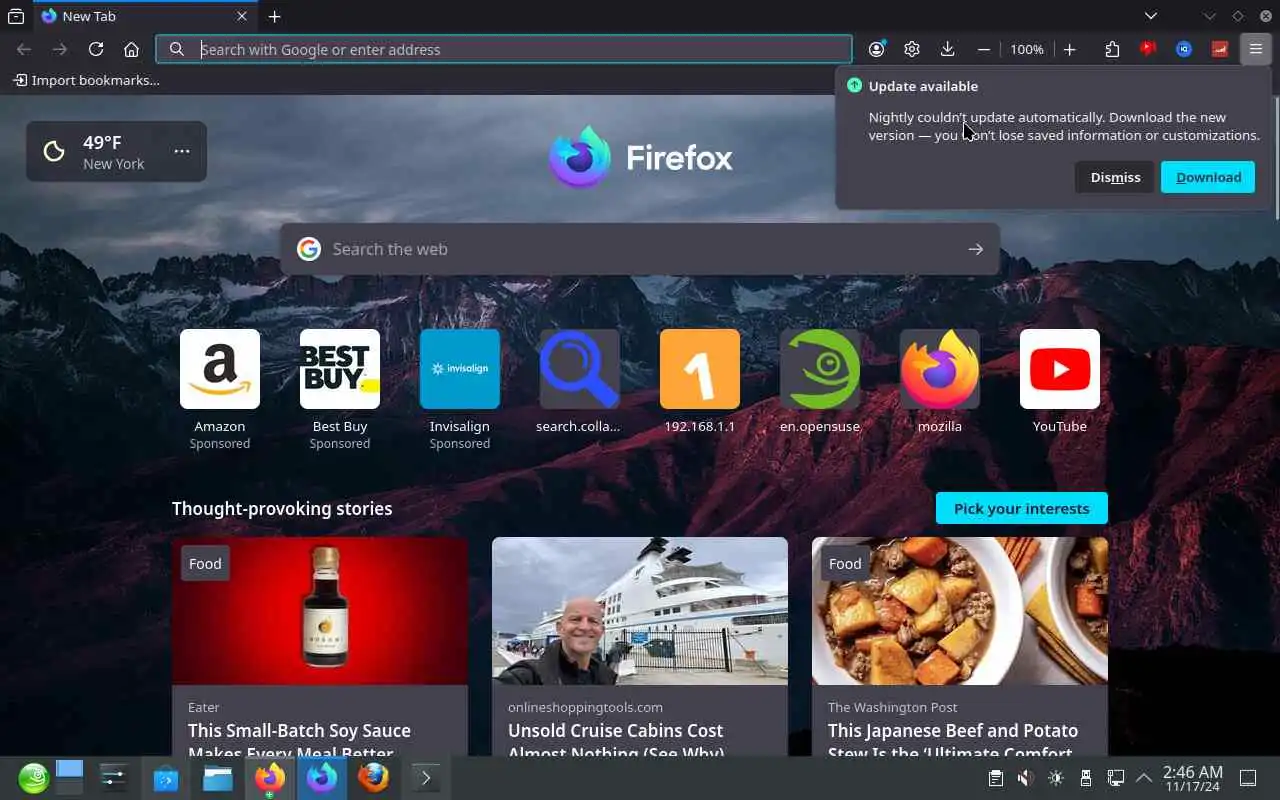1280x800 pixels.
Task: Click the Search the web box
Action: [x=640, y=249]
